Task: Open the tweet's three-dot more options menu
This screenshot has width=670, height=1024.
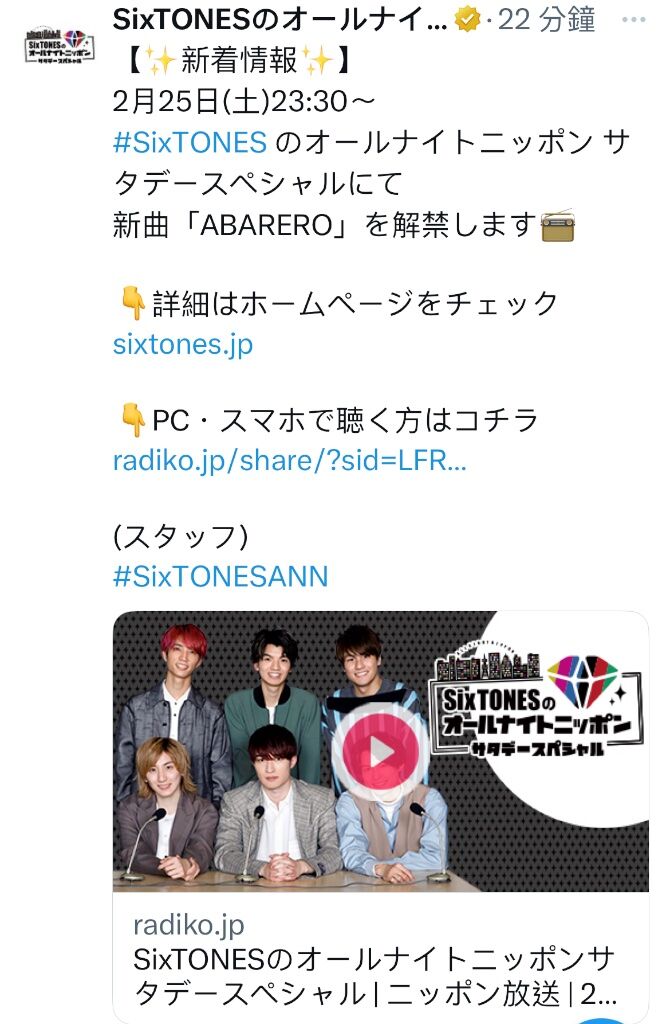Action: (x=633, y=20)
